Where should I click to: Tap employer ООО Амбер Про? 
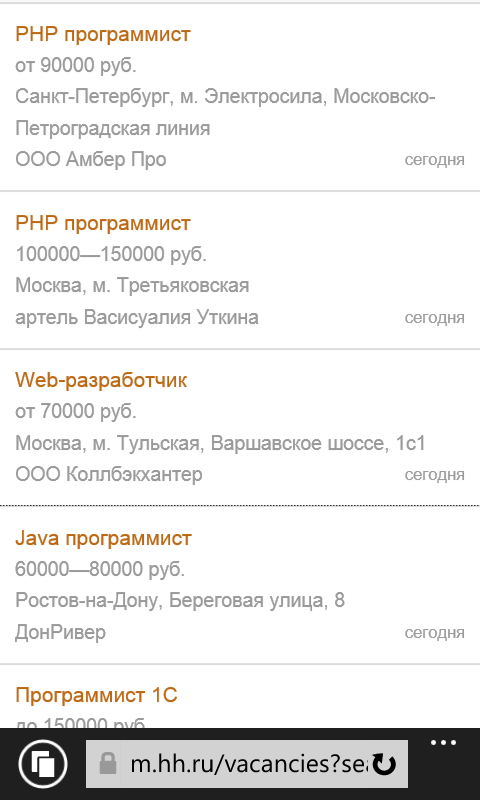91,160
